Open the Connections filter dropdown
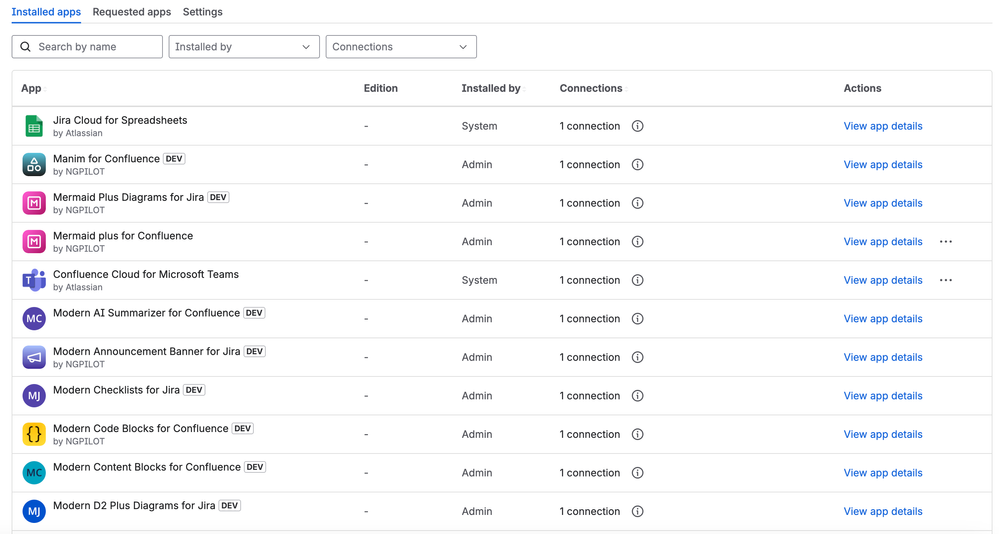Image resolution: width=999 pixels, height=534 pixels. click(401, 47)
